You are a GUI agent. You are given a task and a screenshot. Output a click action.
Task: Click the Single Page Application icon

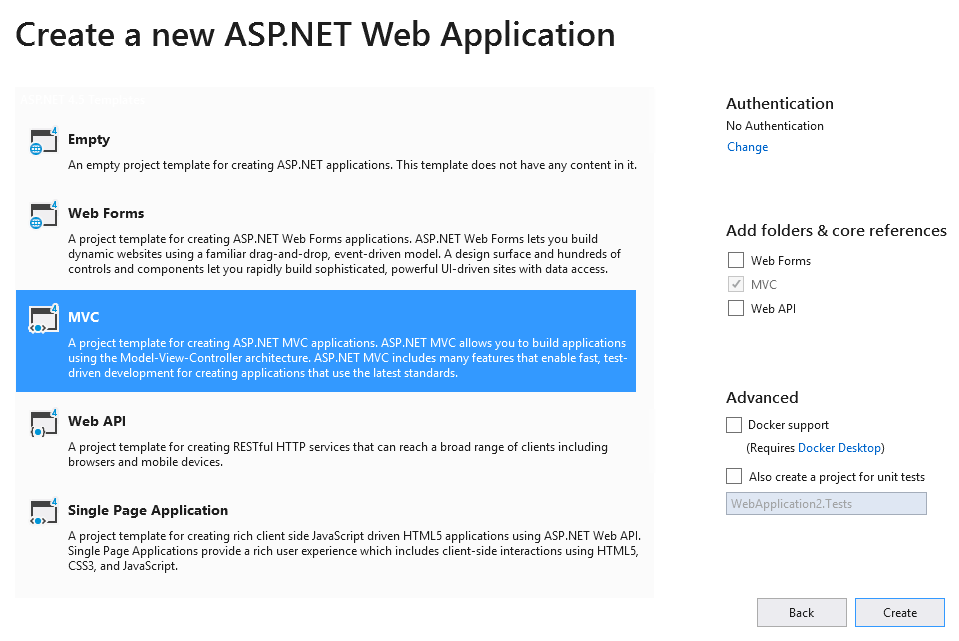(43, 512)
